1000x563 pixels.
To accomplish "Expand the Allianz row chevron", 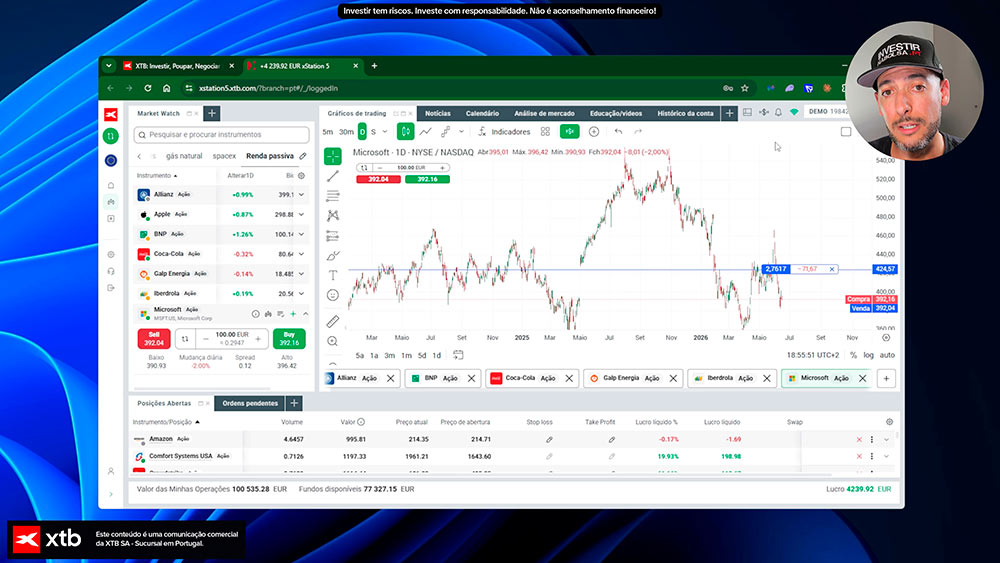I will tap(302, 194).
